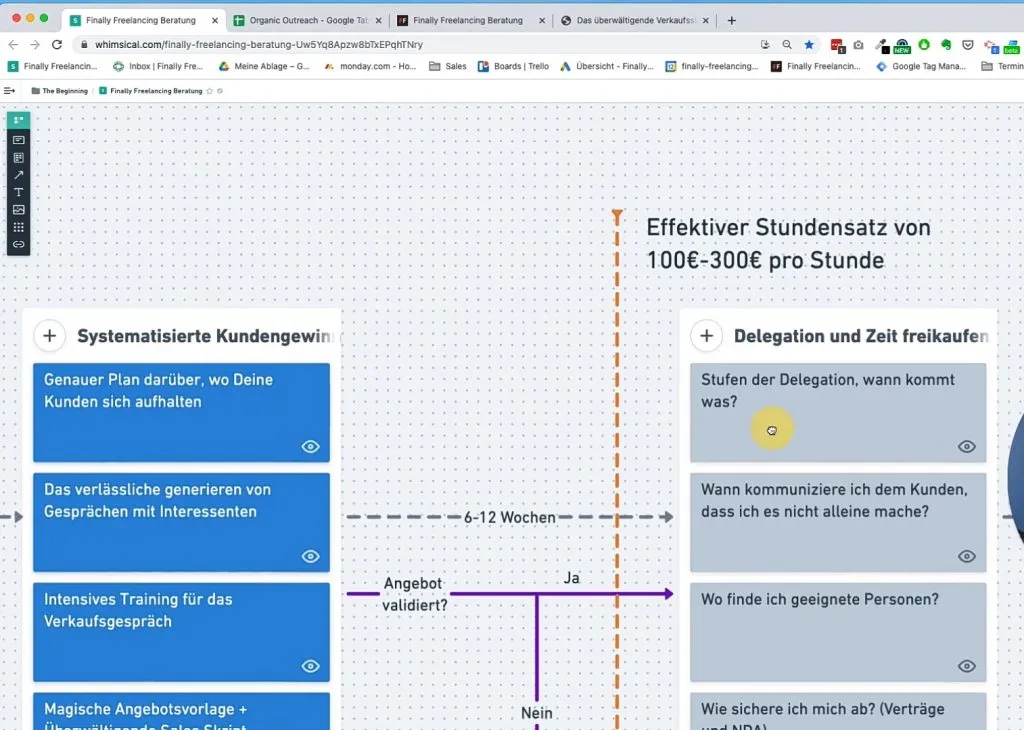The width and height of the screenshot is (1024, 730).
Task: Open the Pocket extension icon
Action: pos(968,44)
